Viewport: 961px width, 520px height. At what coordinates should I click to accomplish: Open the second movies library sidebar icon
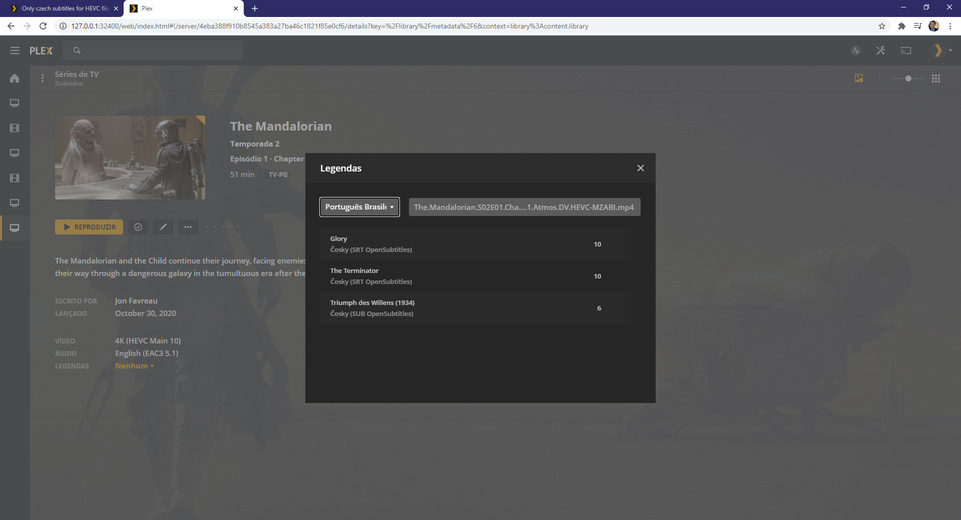[x=15, y=178]
